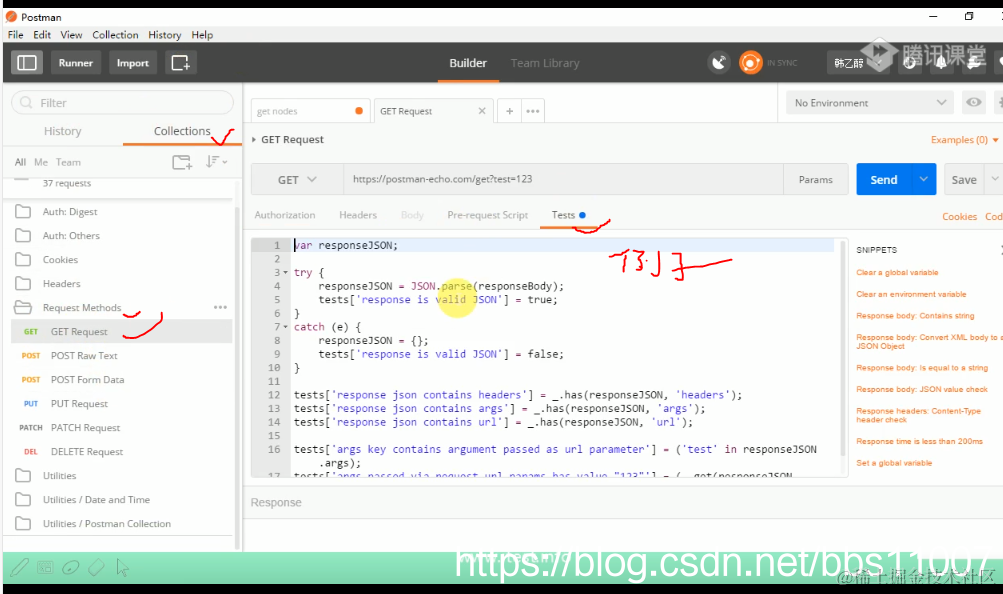This screenshot has width=1003, height=594.
Task: Open the user account dropdown
Action: click(858, 63)
